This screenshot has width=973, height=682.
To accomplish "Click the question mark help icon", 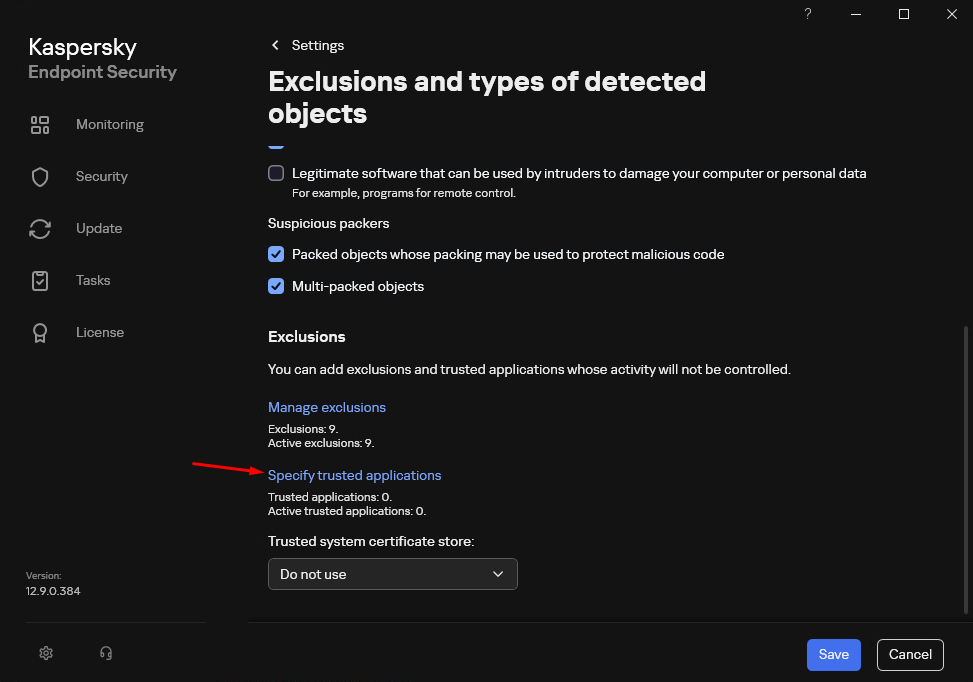I will 808,14.
